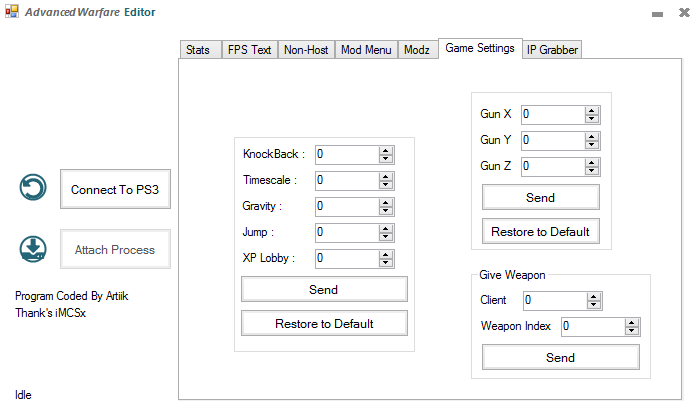The width and height of the screenshot is (699, 413).
Task: Click the Attach Process button
Action: point(115,249)
